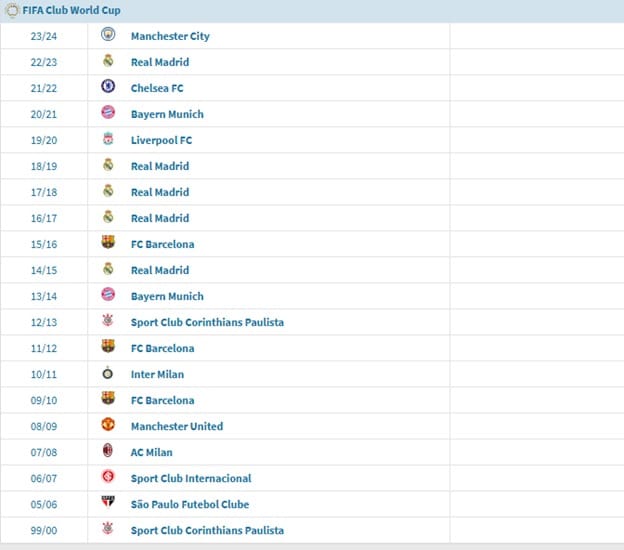Open AC Milan club link

[151, 452]
